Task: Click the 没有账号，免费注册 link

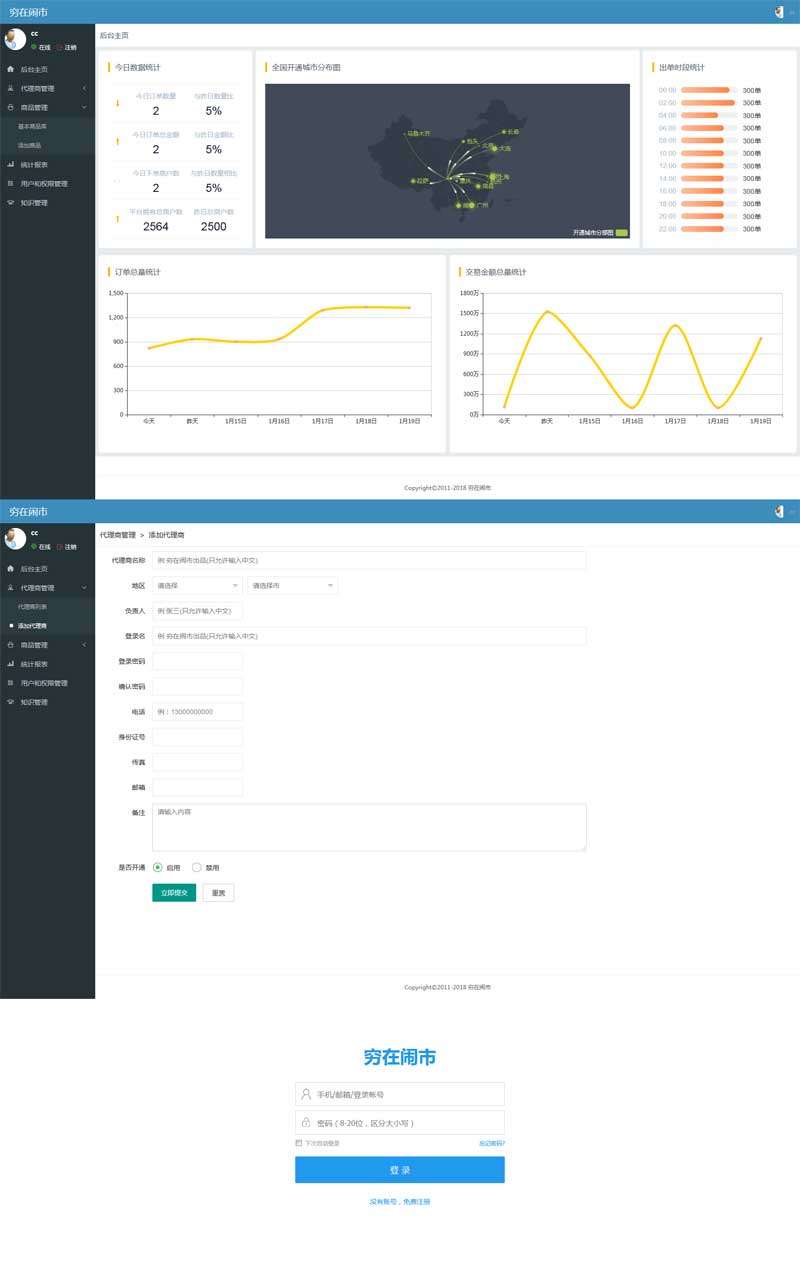Action: [x=399, y=1201]
